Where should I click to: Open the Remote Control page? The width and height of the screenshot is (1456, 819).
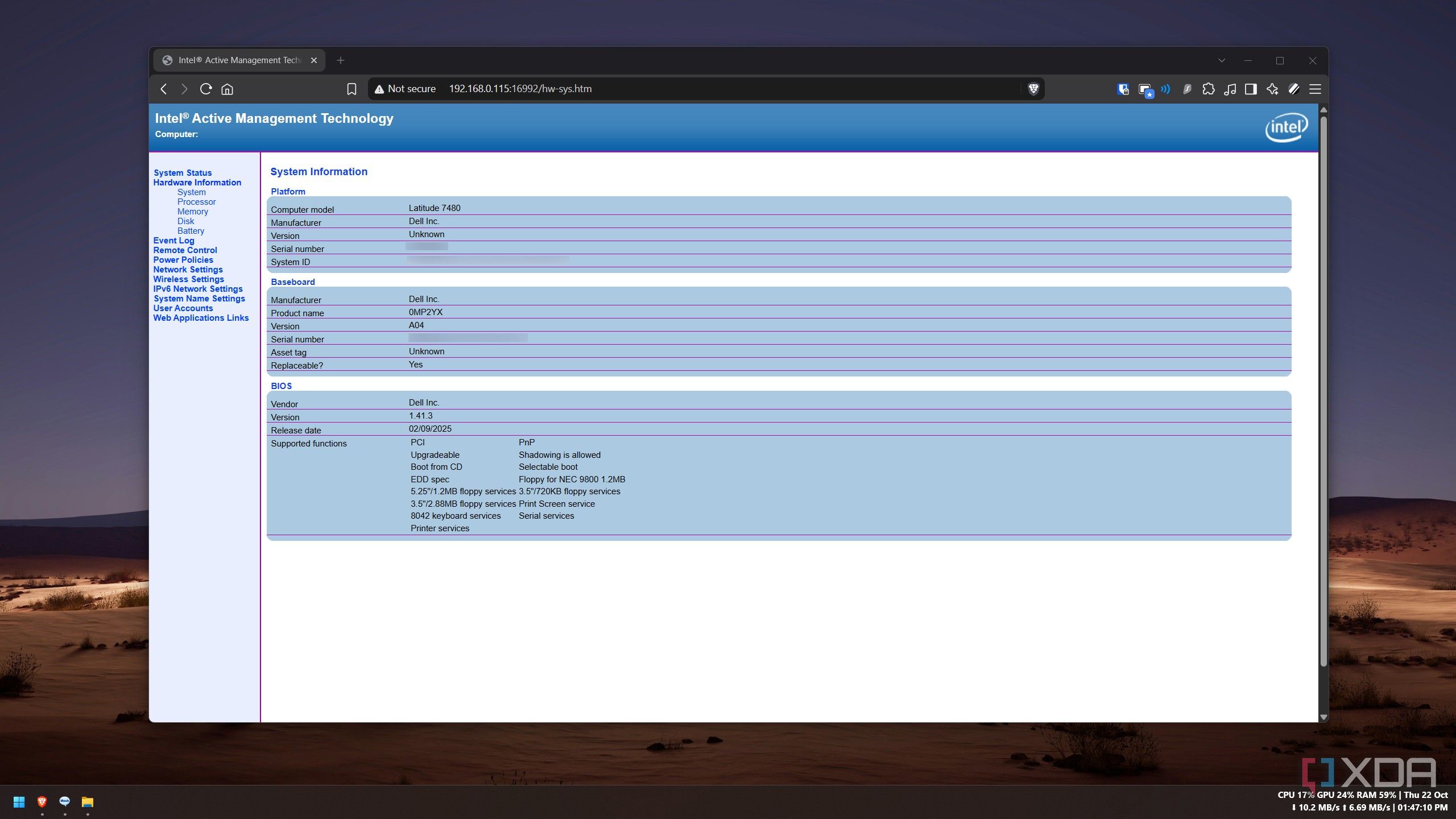(x=185, y=250)
